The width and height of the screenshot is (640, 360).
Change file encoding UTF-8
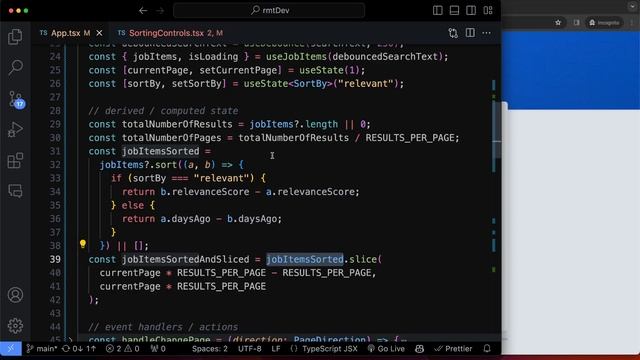[249, 349]
